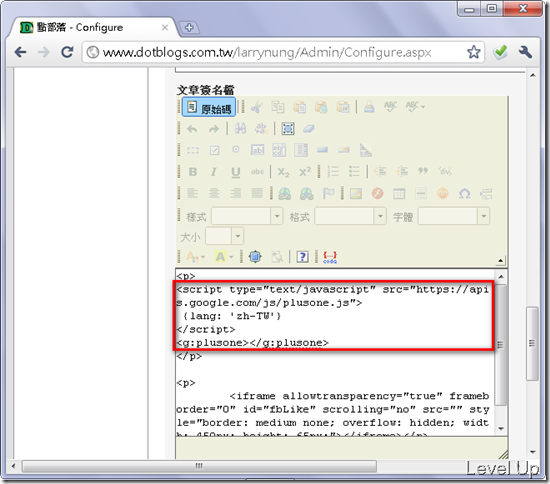Image resolution: width=550 pixels, height=484 pixels.
Task: Insert a form element icon
Action: pyautogui.click(x=193, y=150)
